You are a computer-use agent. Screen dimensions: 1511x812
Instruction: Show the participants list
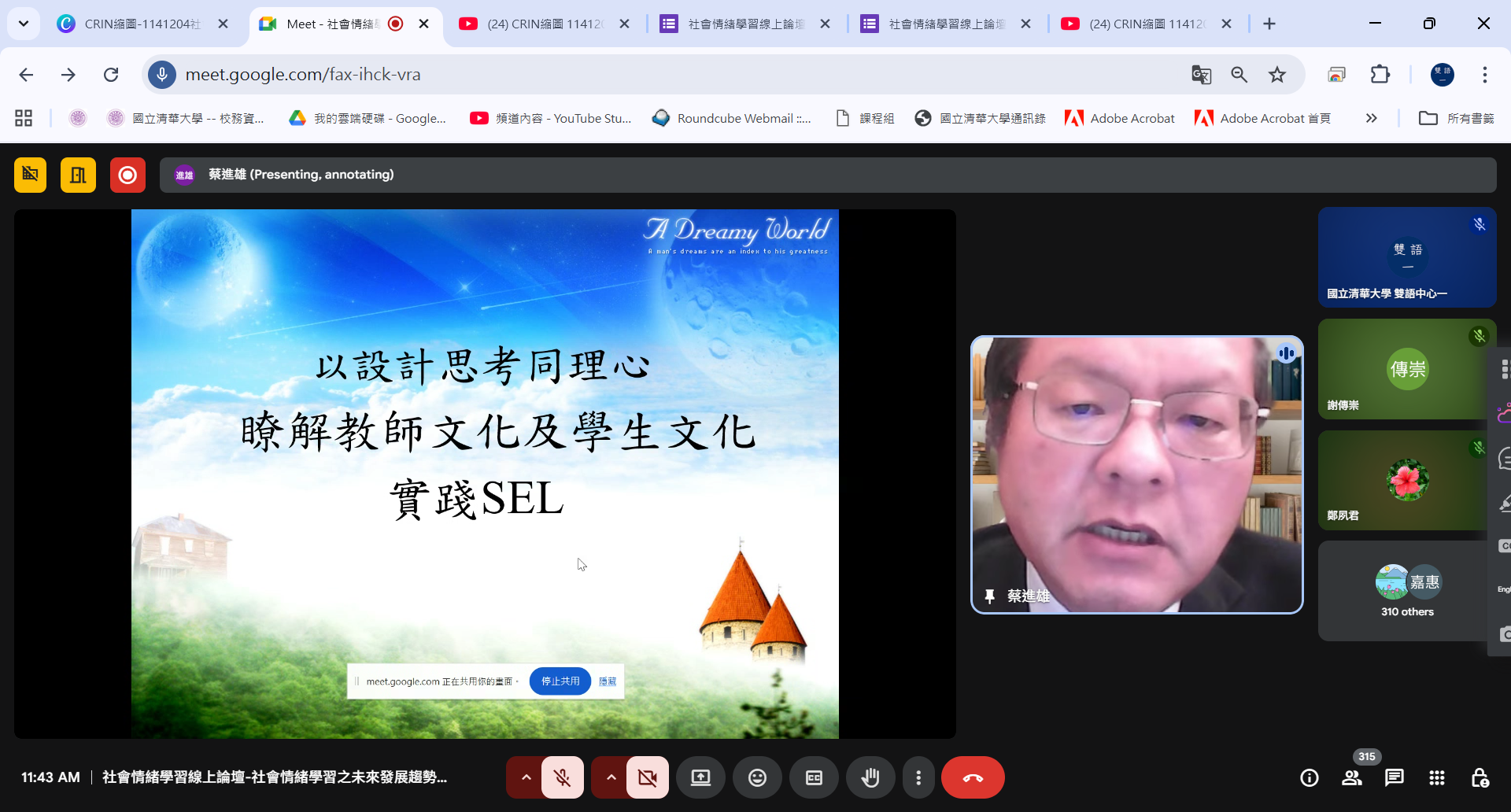click(x=1352, y=777)
